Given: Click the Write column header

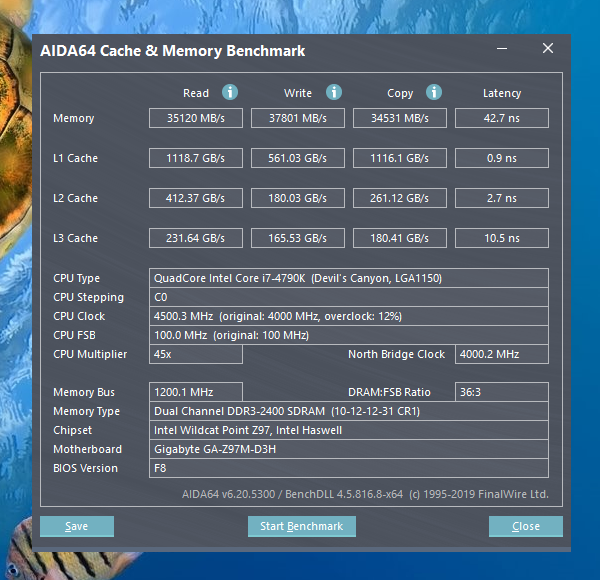Looking at the screenshot, I should [298, 93].
